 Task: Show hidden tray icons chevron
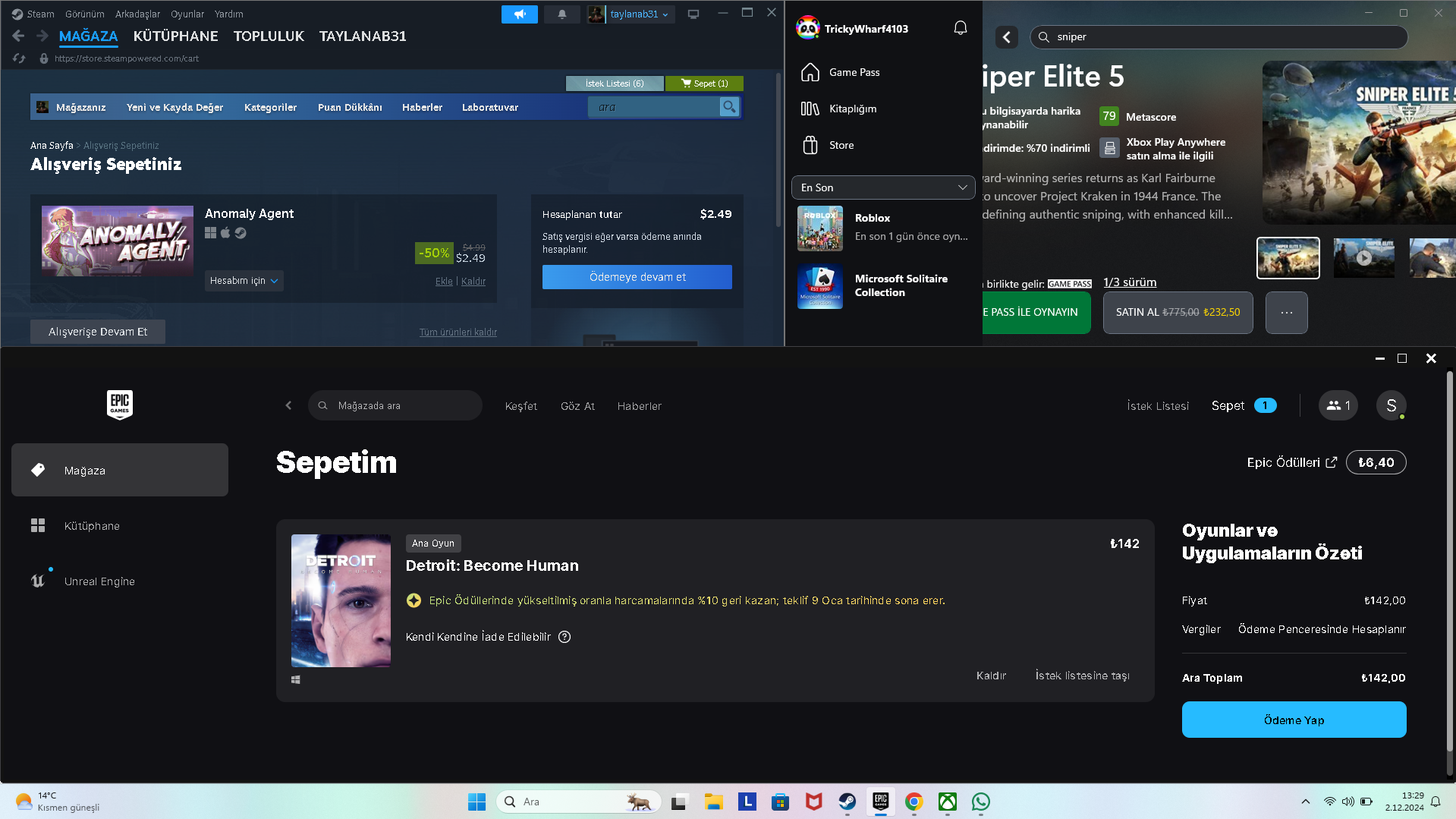pyautogui.click(x=1306, y=802)
